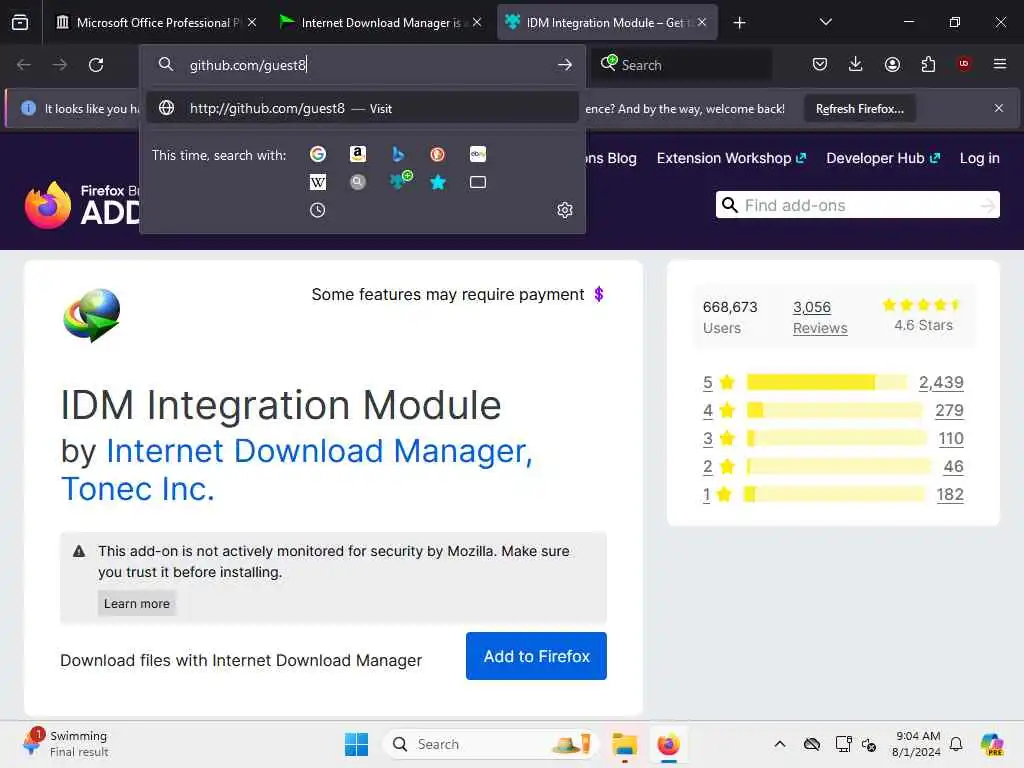This screenshot has height=768, width=1024.
Task: Open the Firefox View button
Action: point(20,23)
